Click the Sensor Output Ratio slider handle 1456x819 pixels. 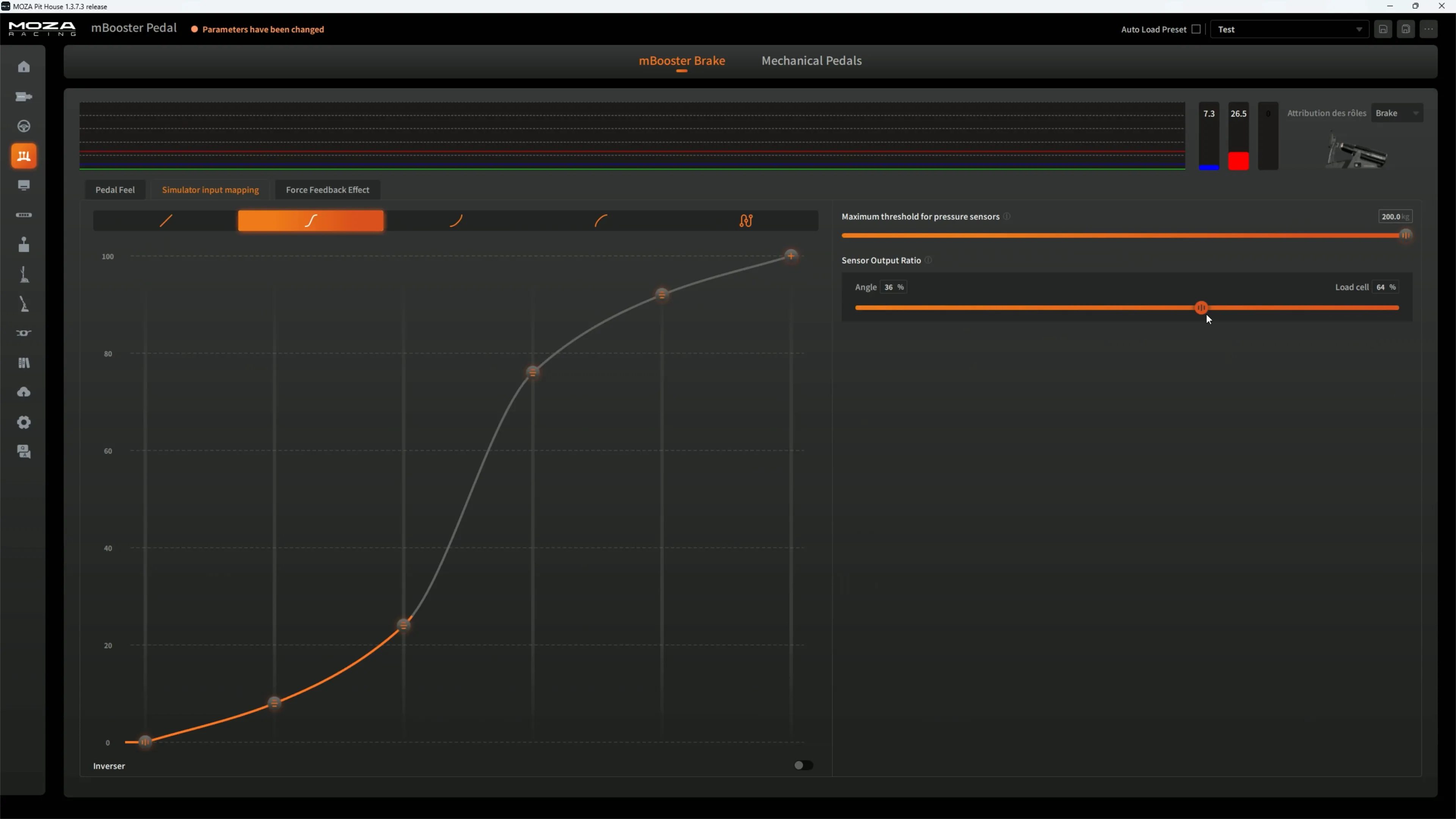point(1201,308)
